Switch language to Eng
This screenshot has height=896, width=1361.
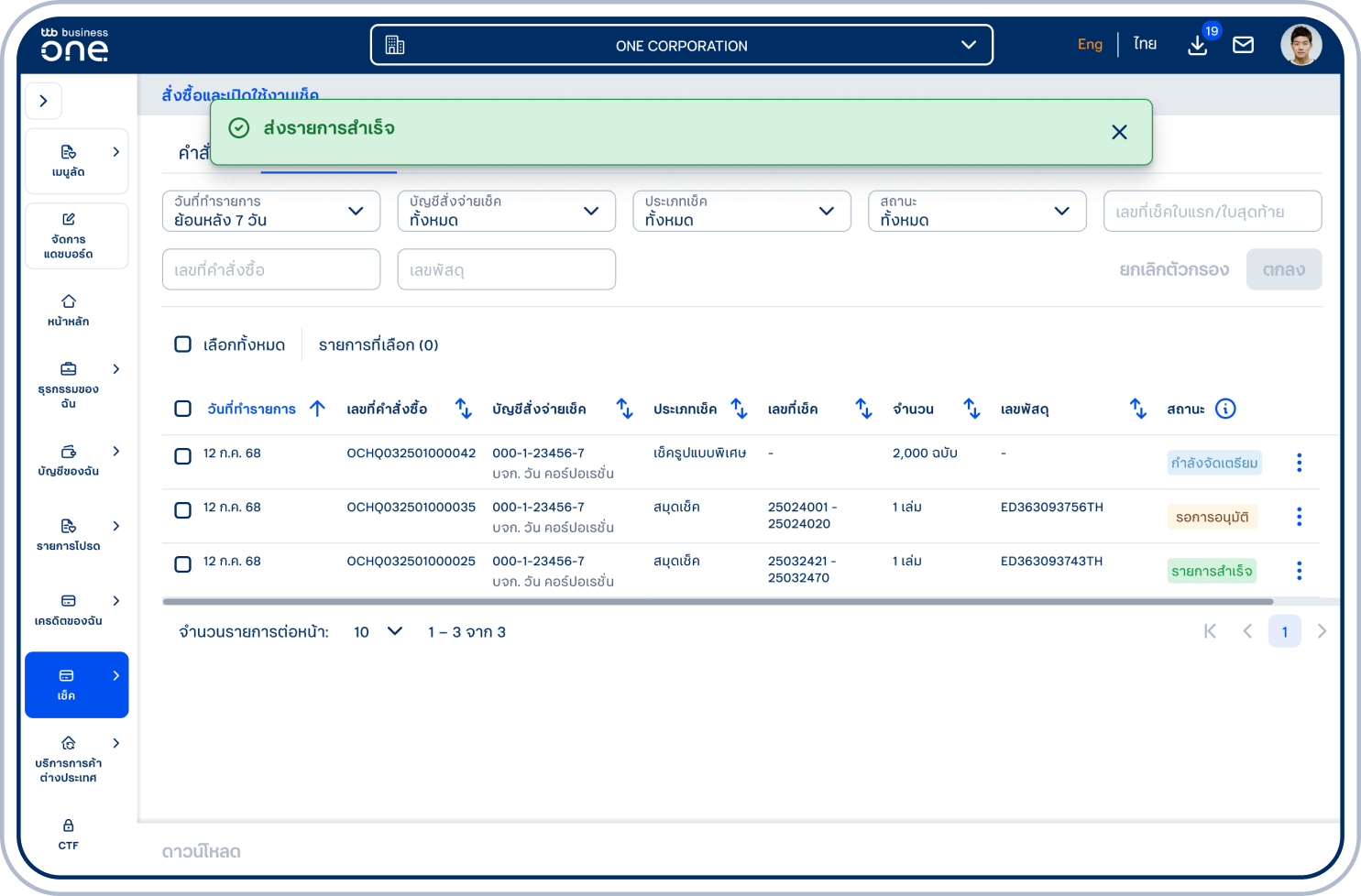[1090, 44]
